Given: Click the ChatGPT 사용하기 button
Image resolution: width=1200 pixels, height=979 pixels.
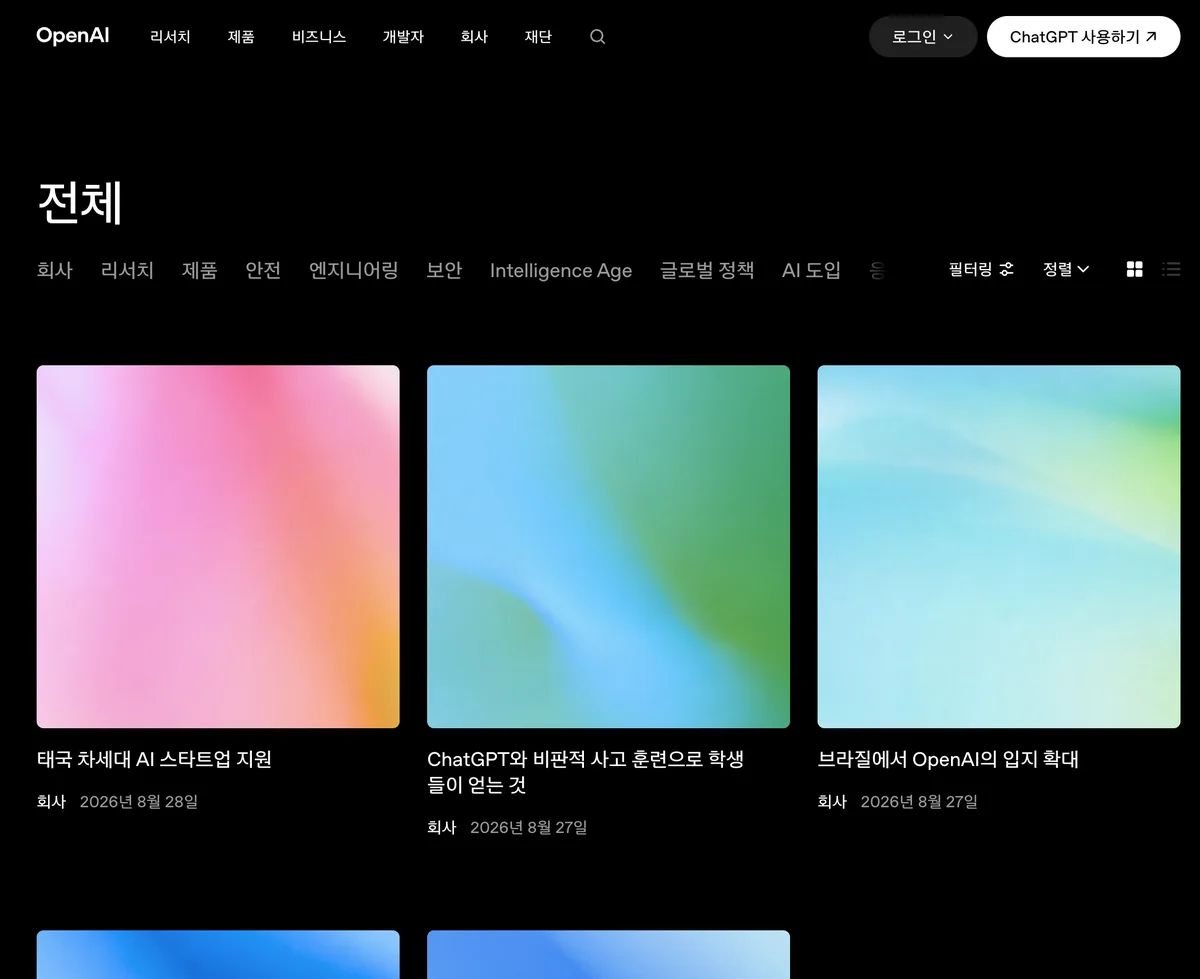Looking at the screenshot, I should click(x=1083, y=37).
